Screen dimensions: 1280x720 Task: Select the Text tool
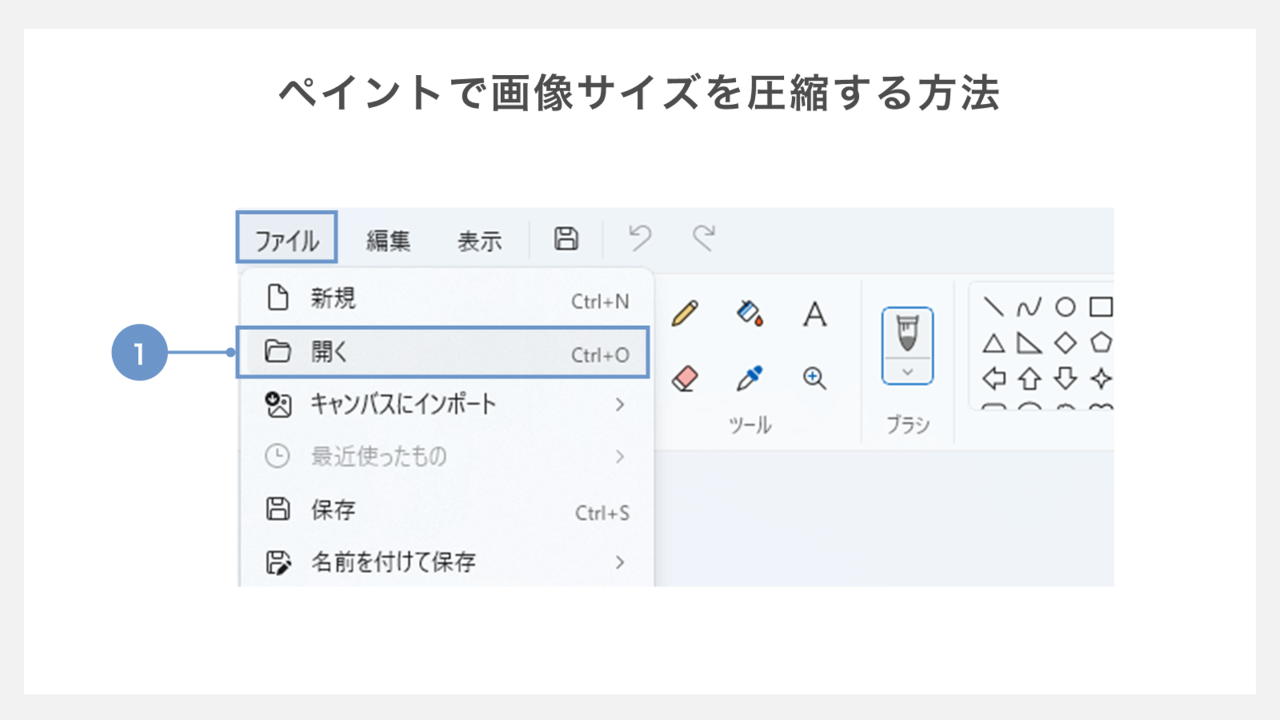(815, 314)
